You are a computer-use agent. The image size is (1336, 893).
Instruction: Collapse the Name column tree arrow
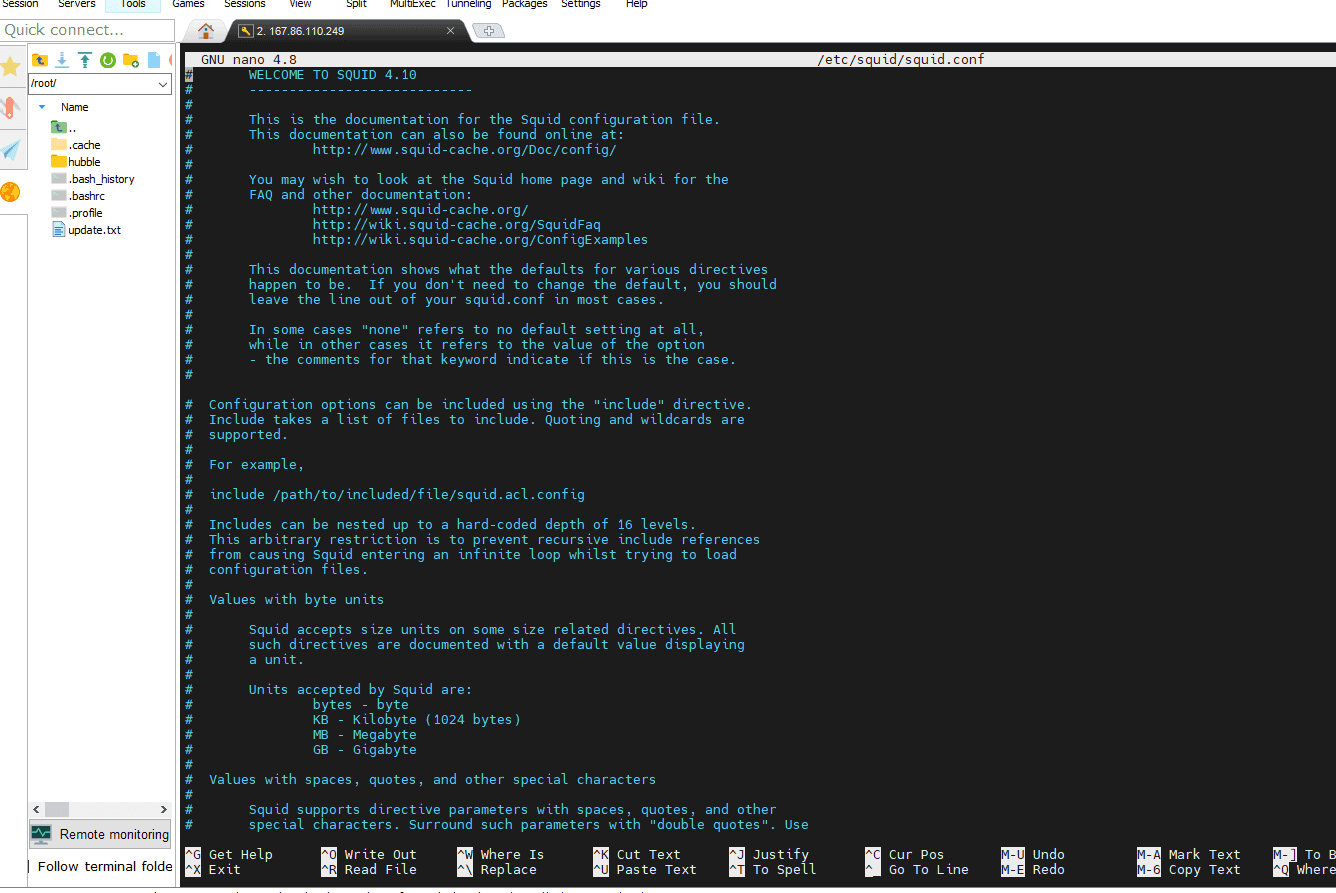pos(42,106)
